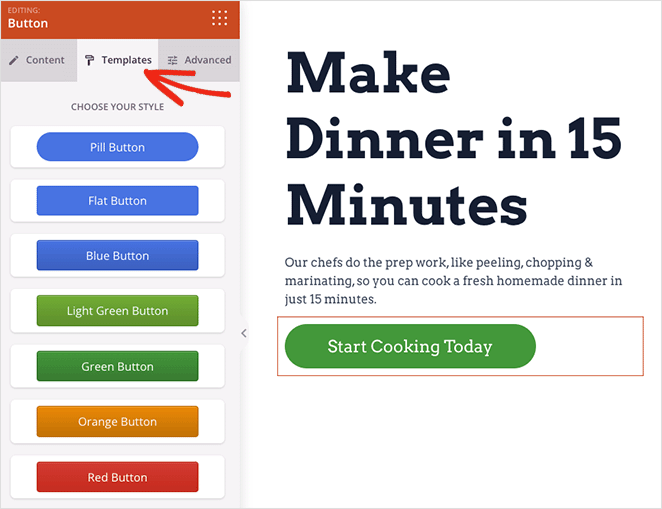Switch to the Content tab
This screenshot has width=662, height=509.
(x=38, y=60)
